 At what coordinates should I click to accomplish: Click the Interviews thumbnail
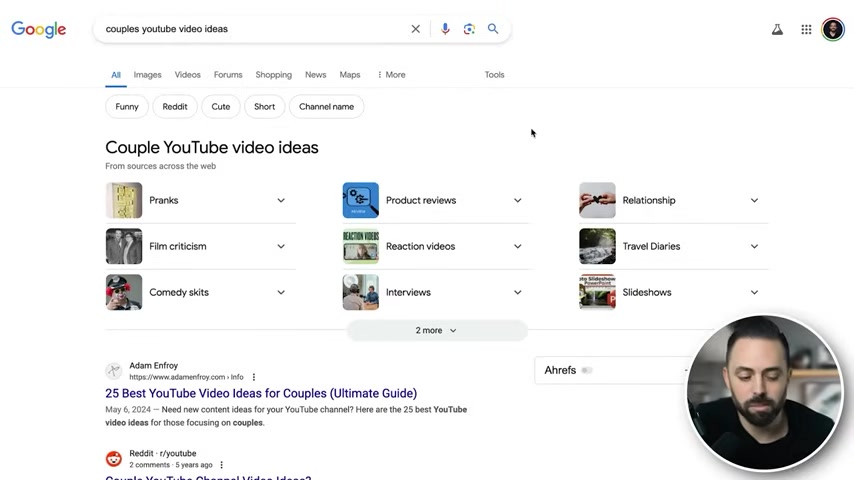pos(361,293)
